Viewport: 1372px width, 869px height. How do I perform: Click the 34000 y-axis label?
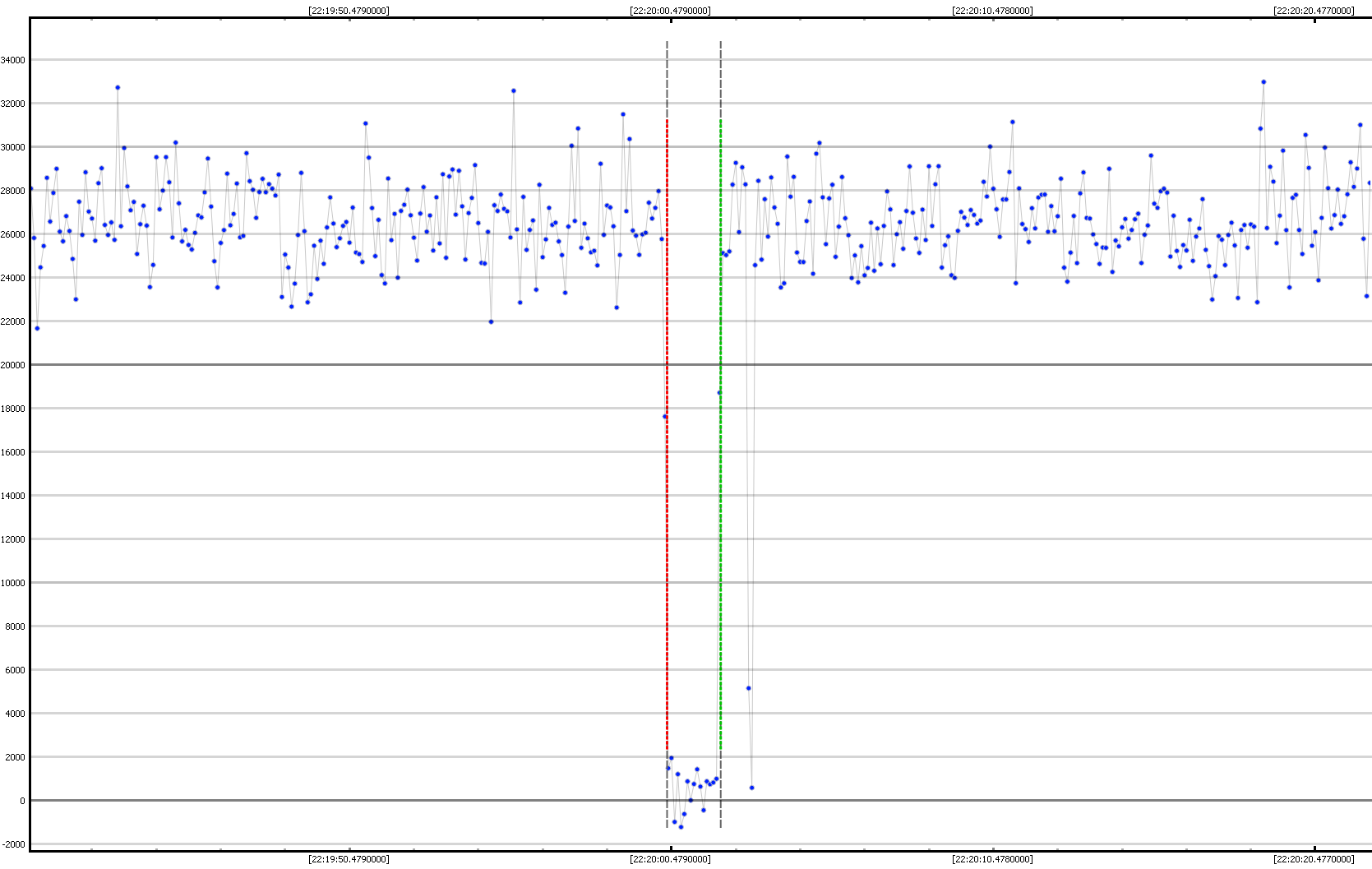pyautogui.click(x=12, y=60)
